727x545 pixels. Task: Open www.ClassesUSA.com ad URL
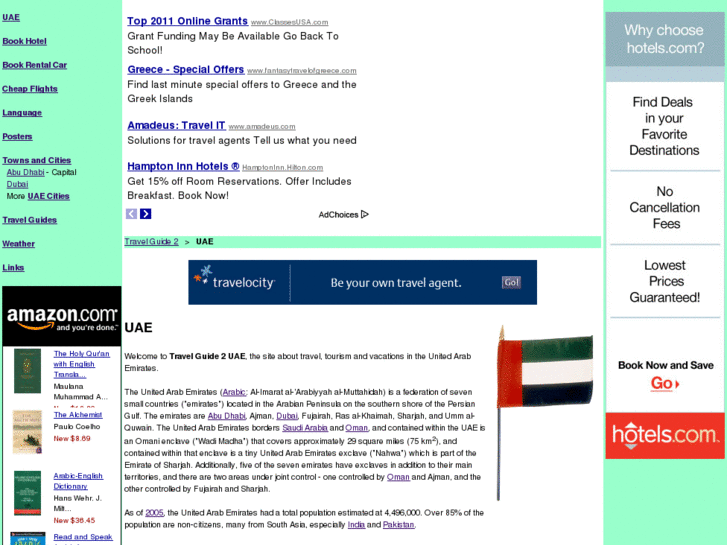point(290,22)
